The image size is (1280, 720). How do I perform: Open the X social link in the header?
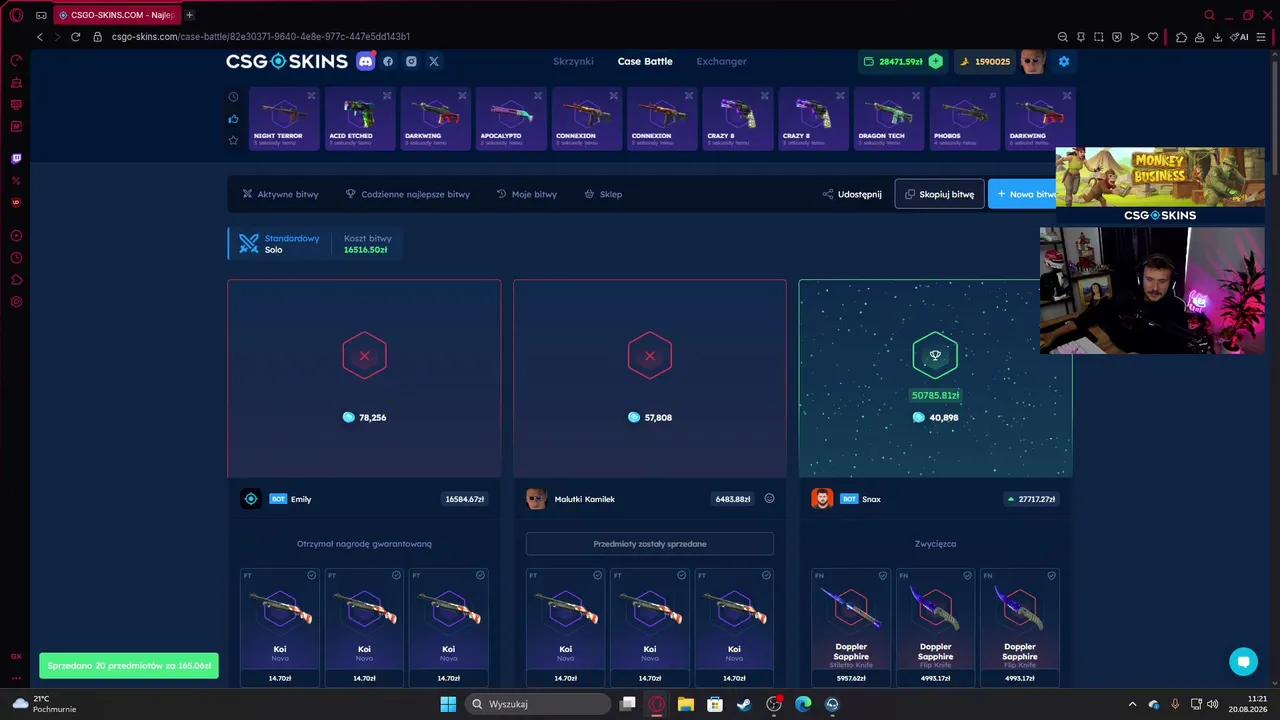(x=434, y=61)
